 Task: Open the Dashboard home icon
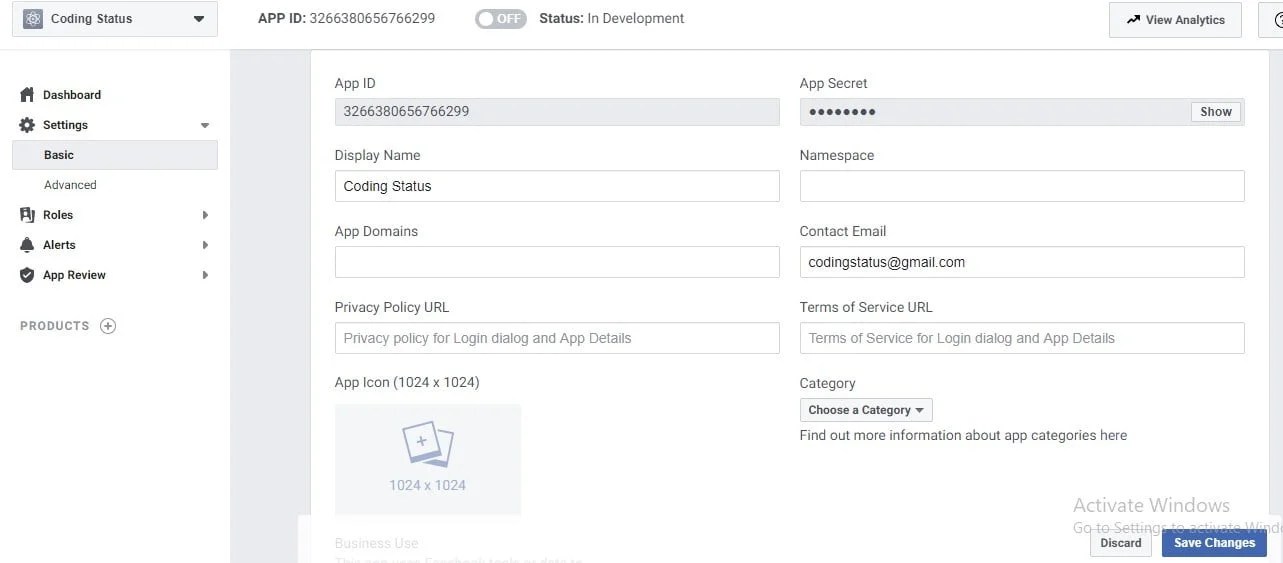tap(27, 95)
